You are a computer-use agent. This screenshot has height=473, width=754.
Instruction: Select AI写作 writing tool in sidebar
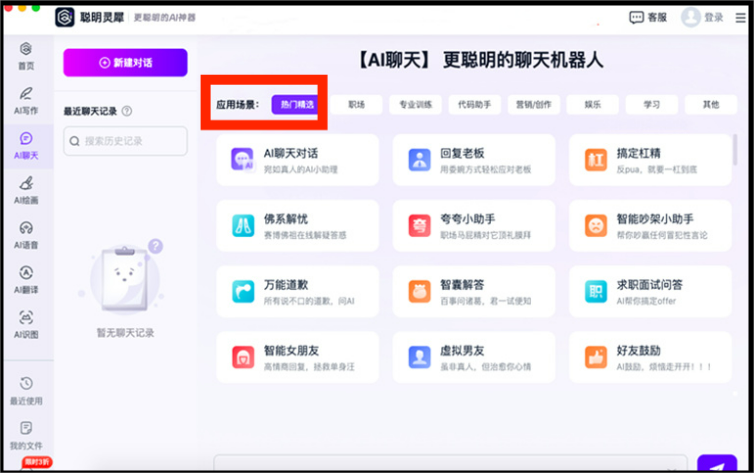(25, 99)
